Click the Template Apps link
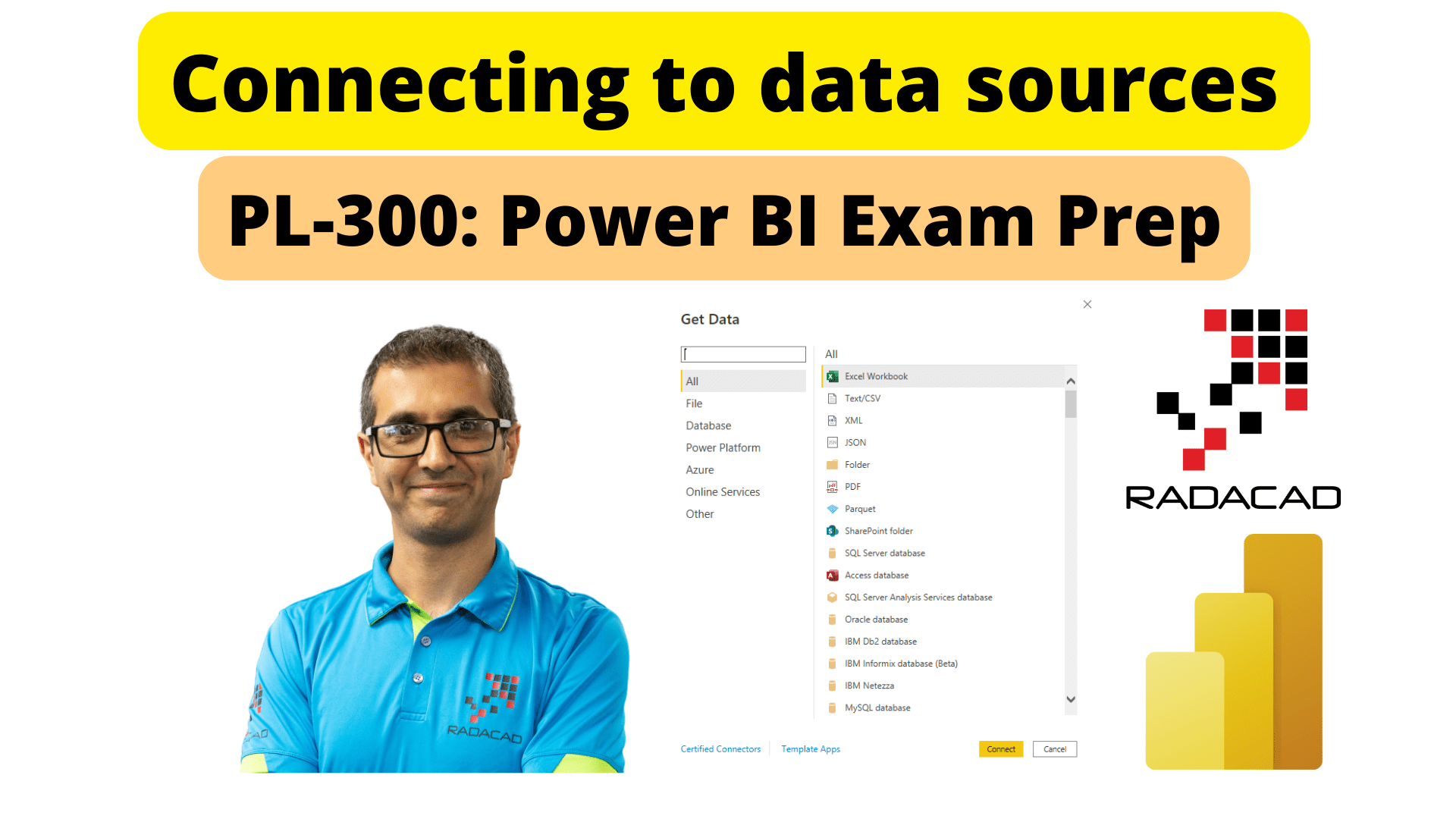 click(x=810, y=748)
